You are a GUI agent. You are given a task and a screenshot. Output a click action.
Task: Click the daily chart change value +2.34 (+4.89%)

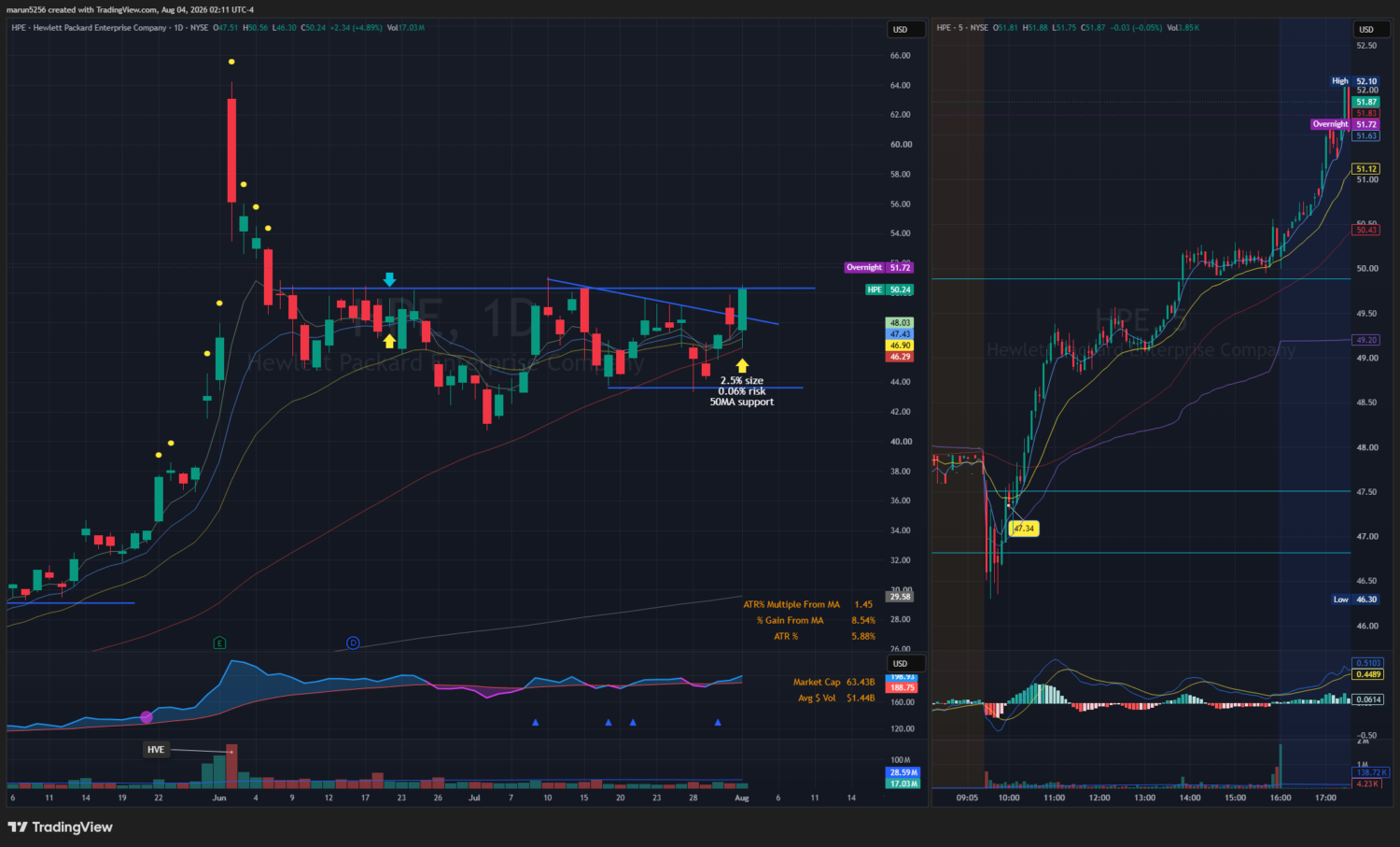click(x=356, y=28)
